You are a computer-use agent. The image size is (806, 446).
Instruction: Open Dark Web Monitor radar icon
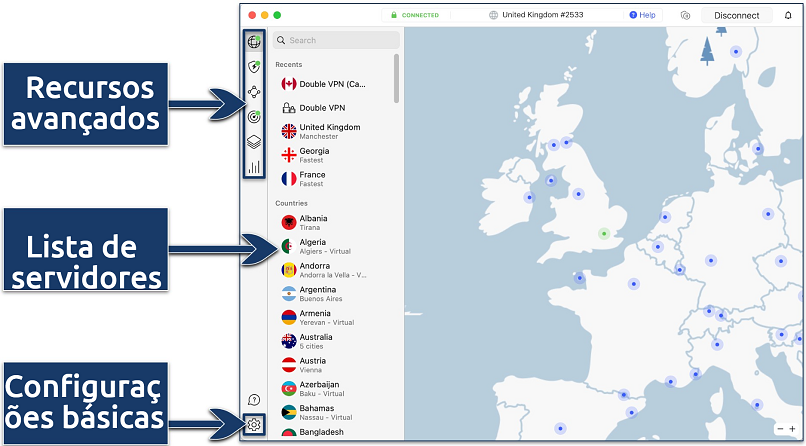[x=253, y=117]
